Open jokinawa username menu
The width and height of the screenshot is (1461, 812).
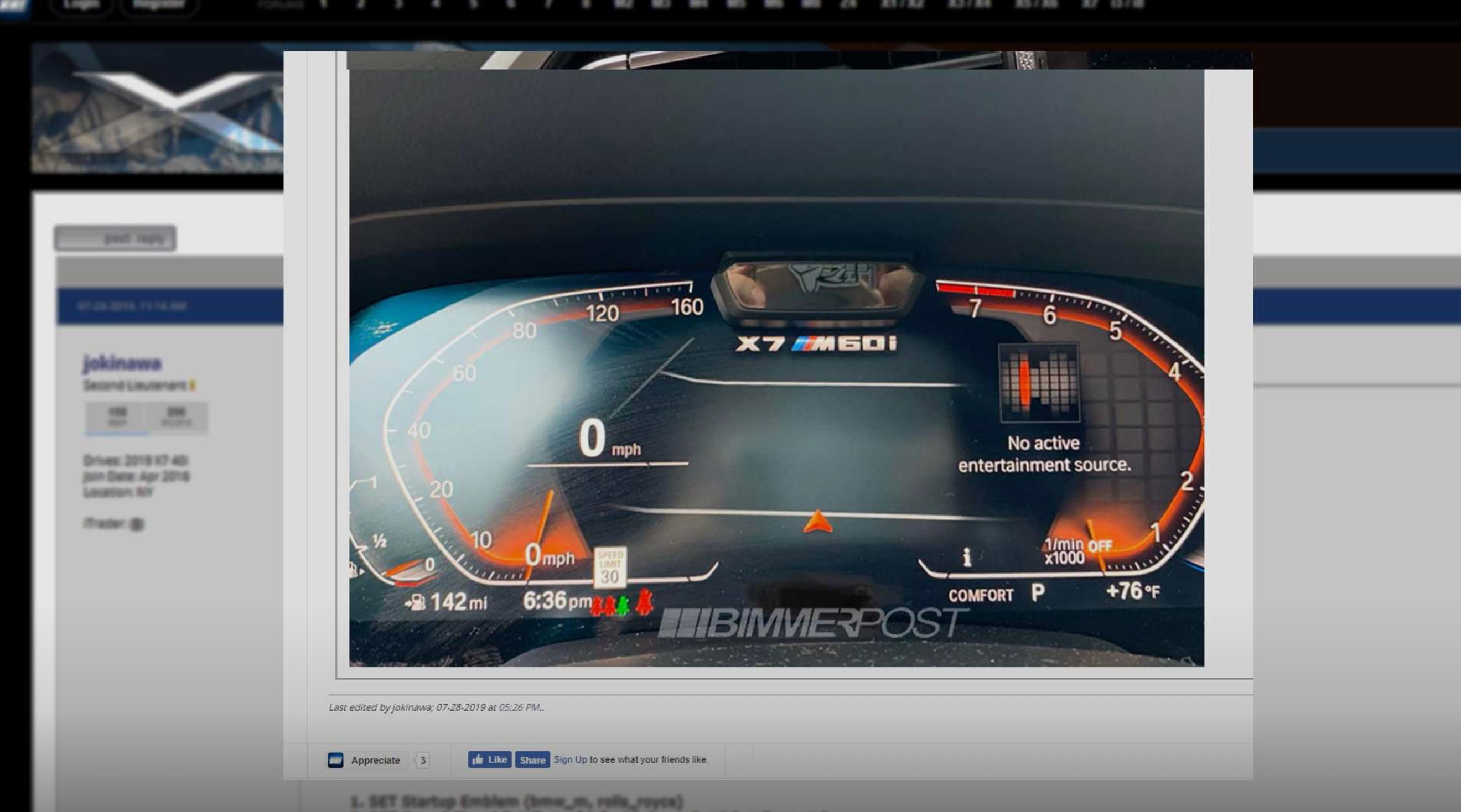(x=122, y=363)
